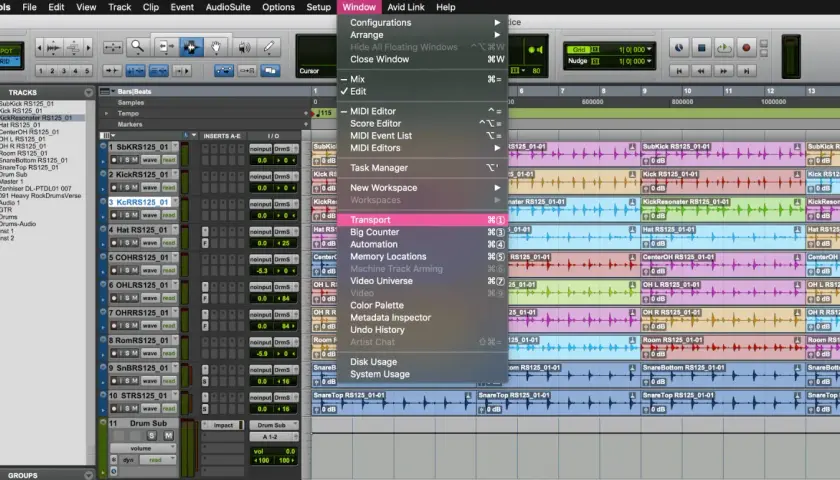Solo the Drum Sub track
The width and height of the screenshot is (840, 480).
pyautogui.click(x=152, y=436)
